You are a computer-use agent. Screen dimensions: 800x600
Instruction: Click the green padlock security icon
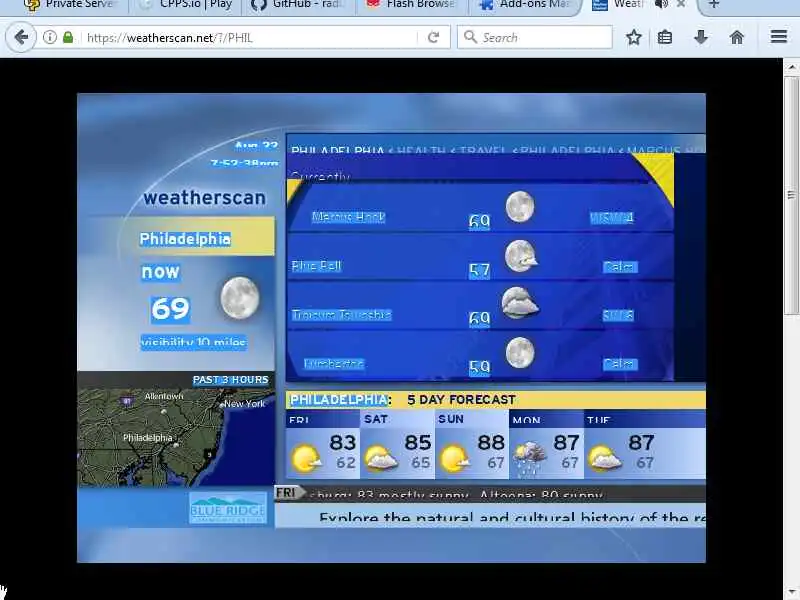tap(68, 37)
